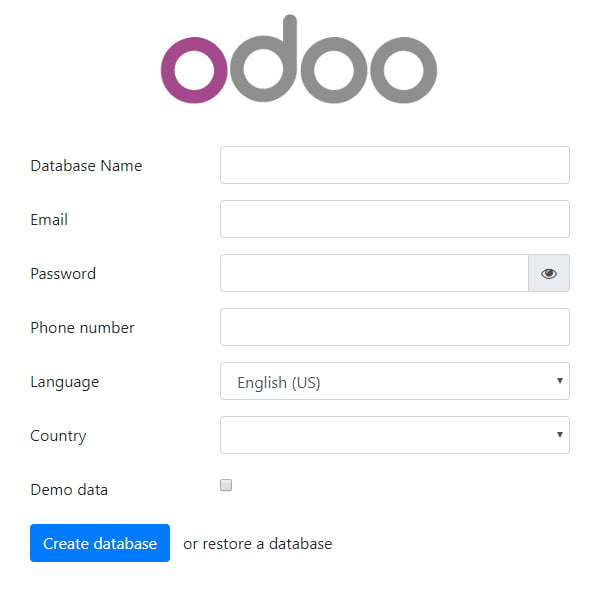This screenshot has width=603, height=594.
Task: Focus the Database Name text field
Action: (x=394, y=165)
